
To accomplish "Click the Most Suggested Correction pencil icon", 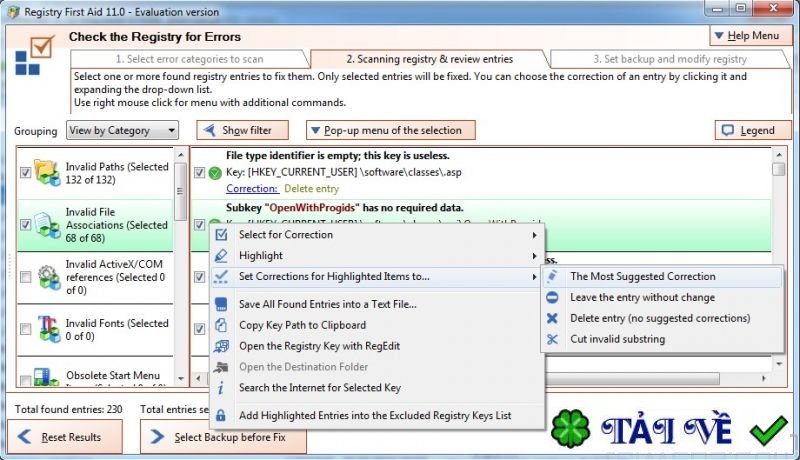I will 552,276.
